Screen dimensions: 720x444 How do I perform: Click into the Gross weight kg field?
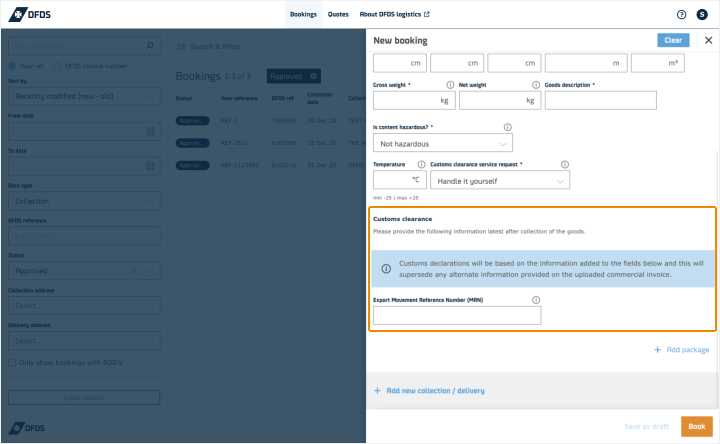pos(414,101)
